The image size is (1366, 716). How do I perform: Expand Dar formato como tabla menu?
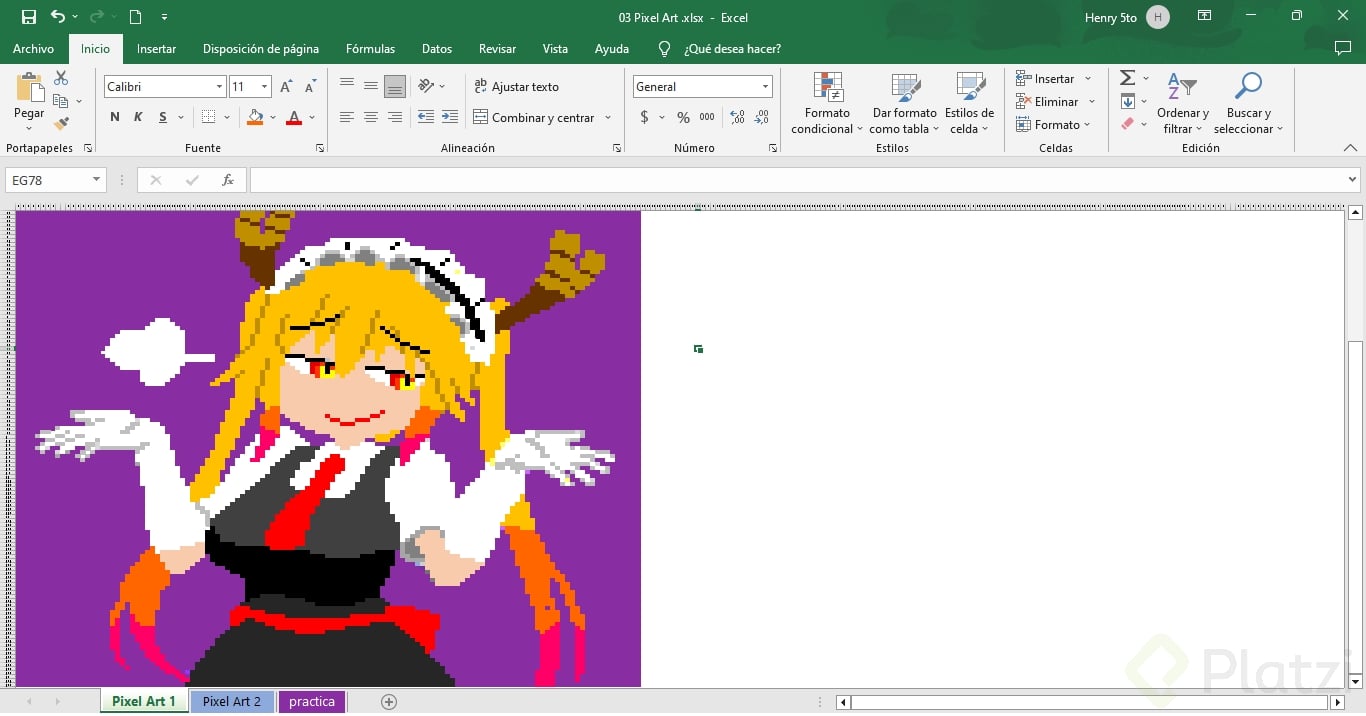point(905,103)
